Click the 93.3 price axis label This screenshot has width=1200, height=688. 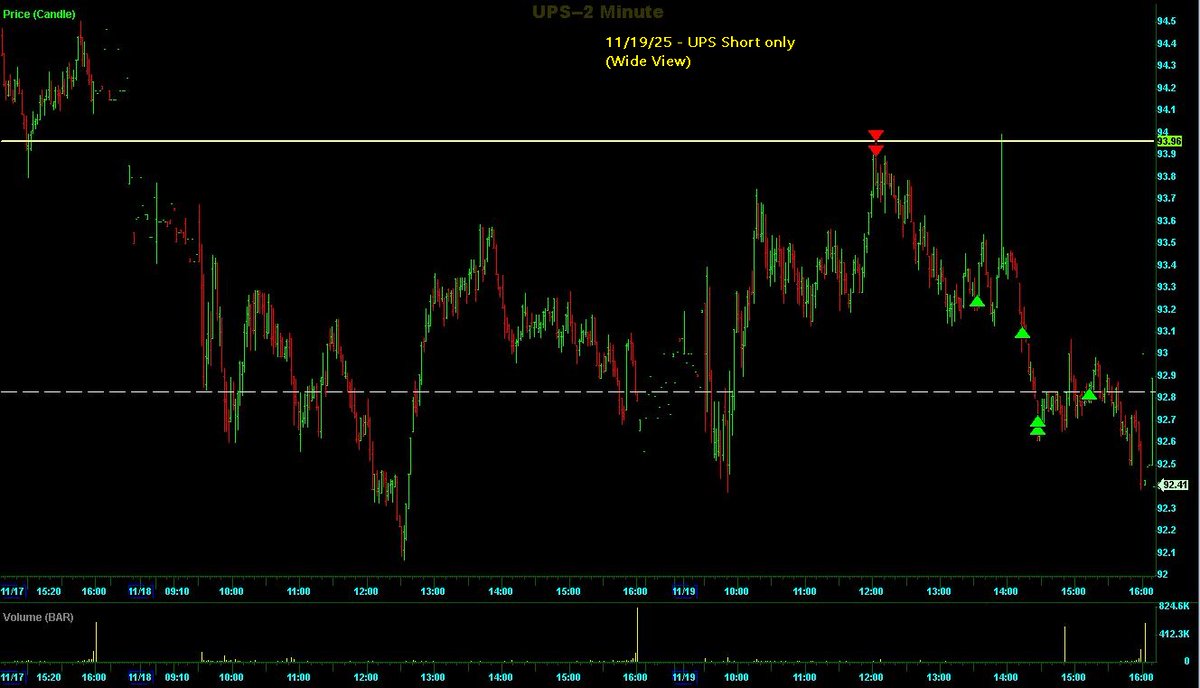pyautogui.click(x=1167, y=286)
